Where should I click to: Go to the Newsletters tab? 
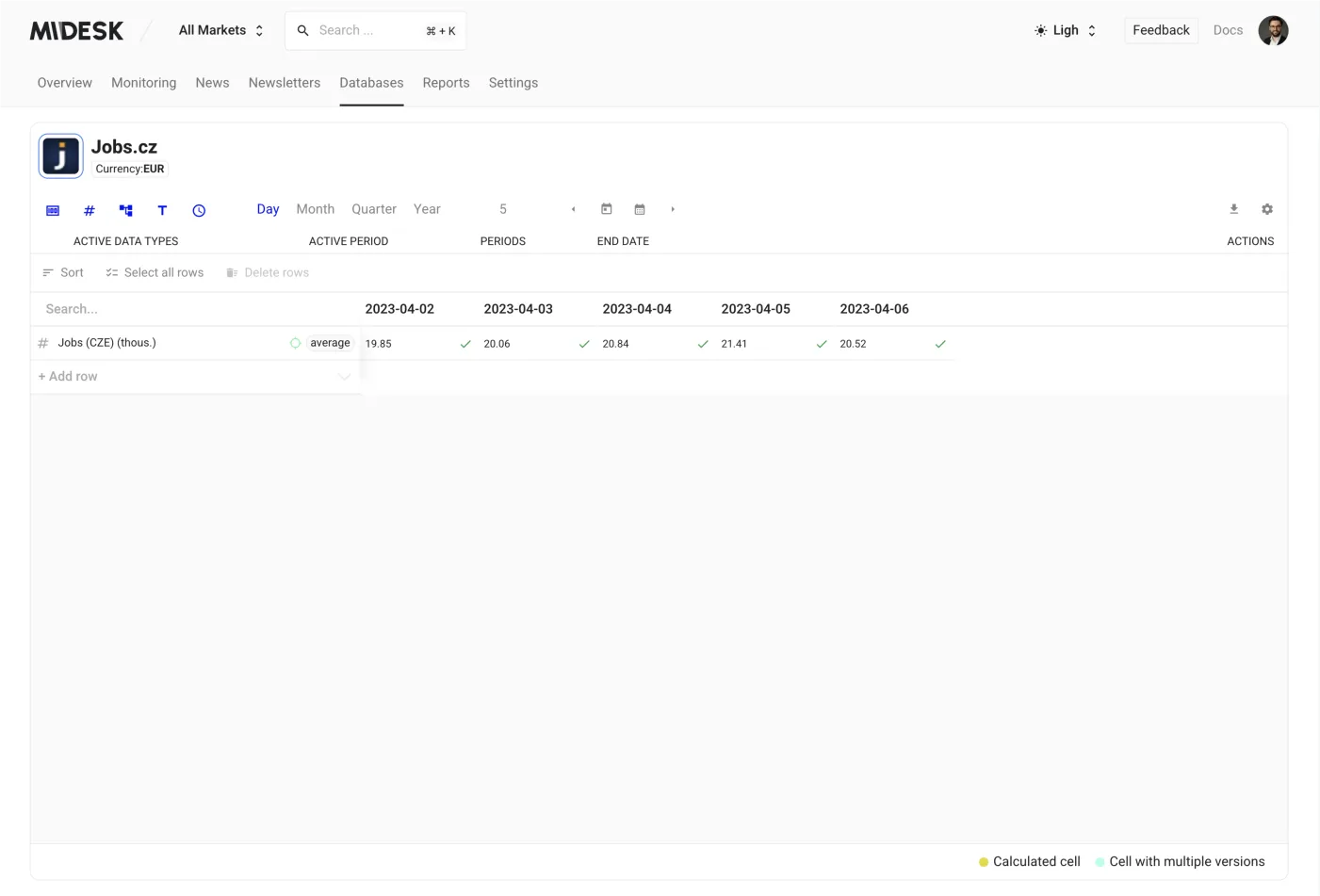point(285,83)
